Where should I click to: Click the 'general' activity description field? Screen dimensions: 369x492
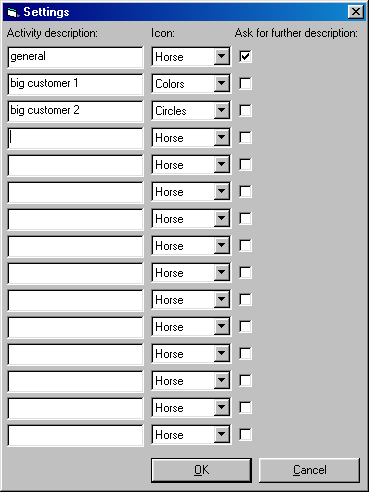click(75, 57)
